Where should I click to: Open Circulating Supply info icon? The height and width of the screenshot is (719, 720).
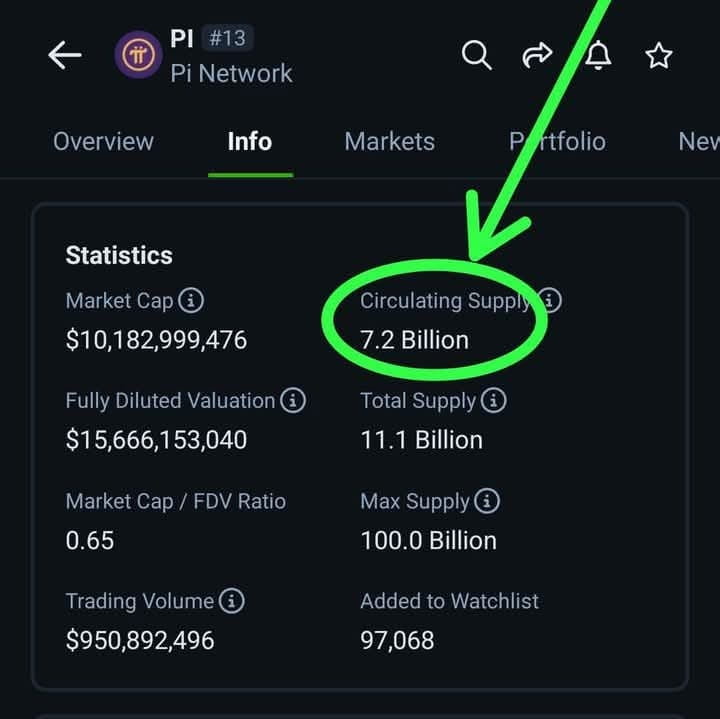[x=549, y=301]
